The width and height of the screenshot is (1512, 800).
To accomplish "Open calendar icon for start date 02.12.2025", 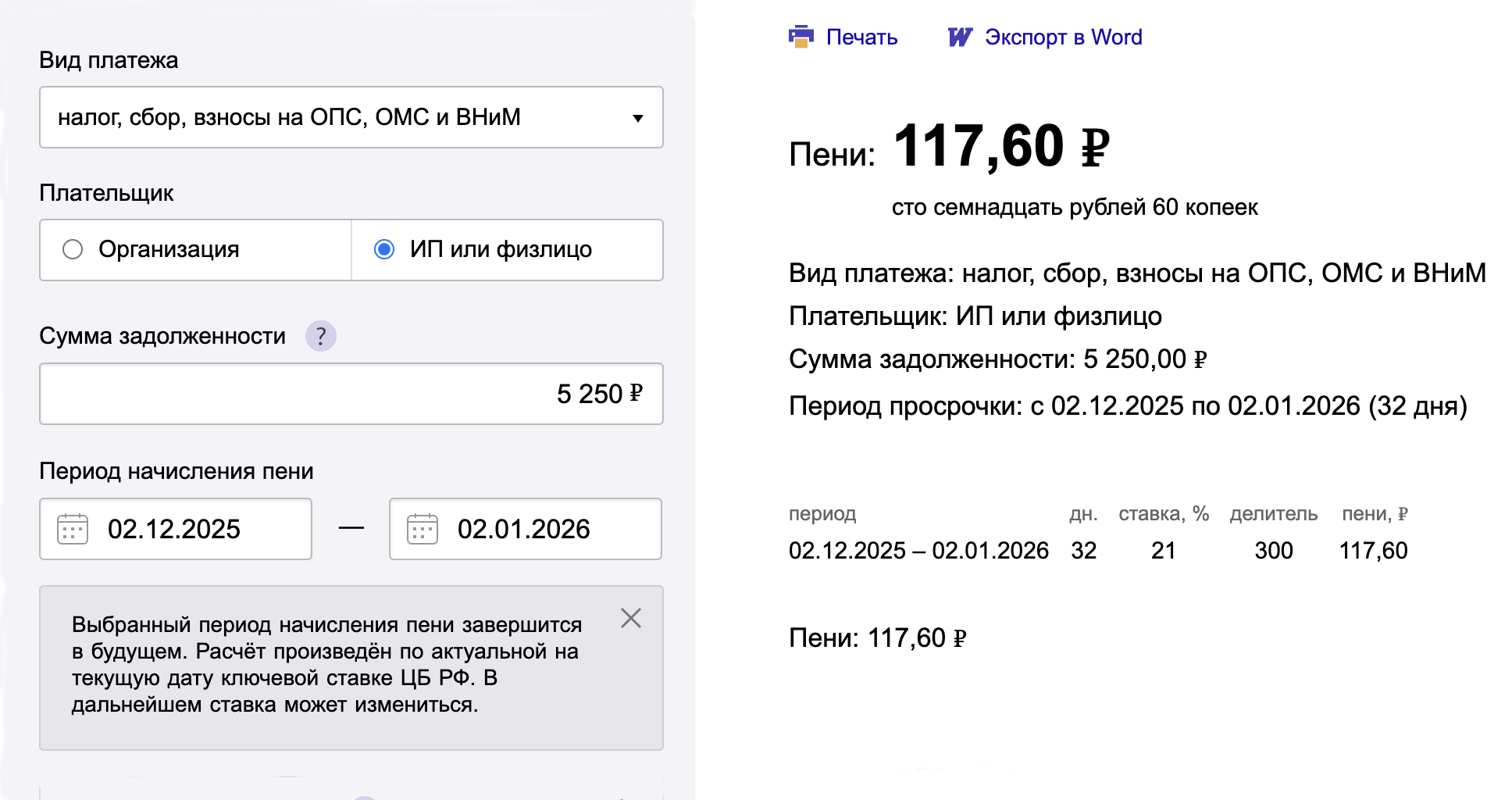I will [73, 529].
